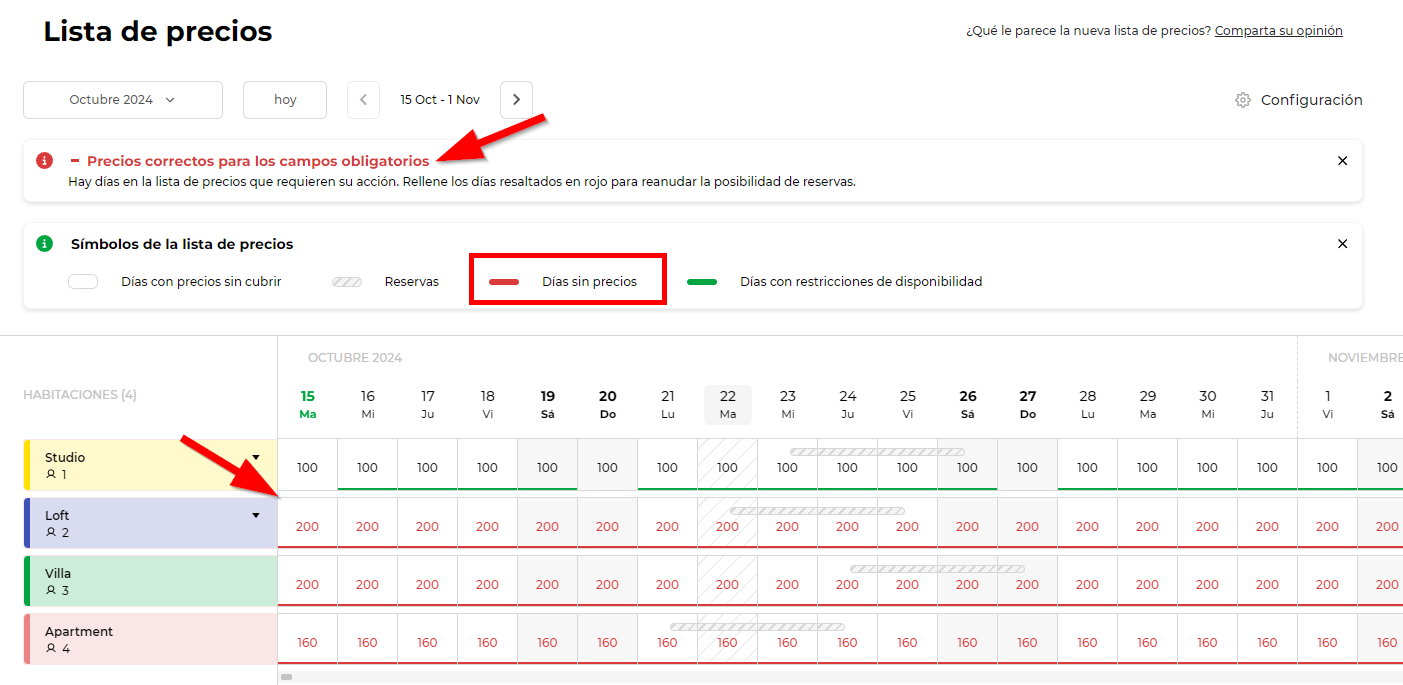Click the Villa price for October 17
The width and height of the screenshot is (1403, 685).
(x=427, y=584)
